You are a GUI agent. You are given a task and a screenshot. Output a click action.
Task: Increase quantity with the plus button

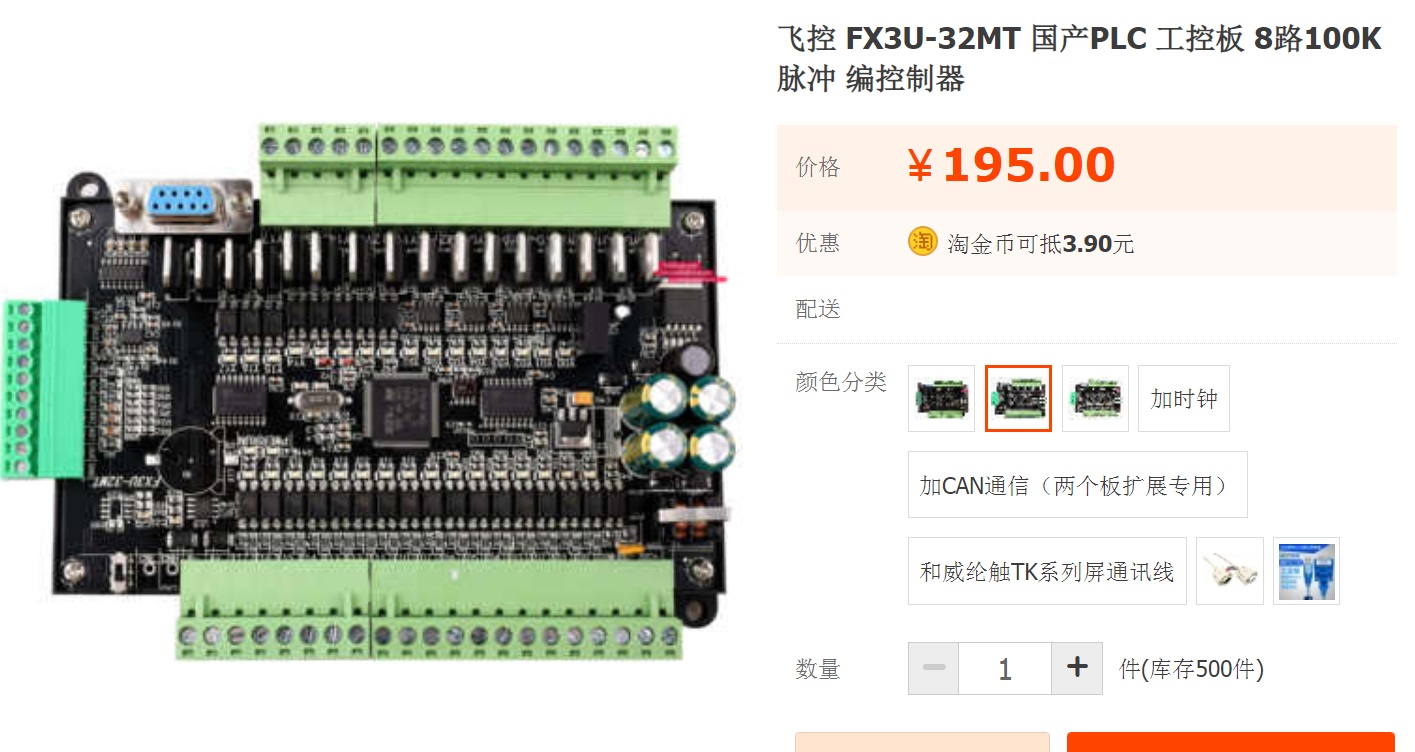point(1077,668)
